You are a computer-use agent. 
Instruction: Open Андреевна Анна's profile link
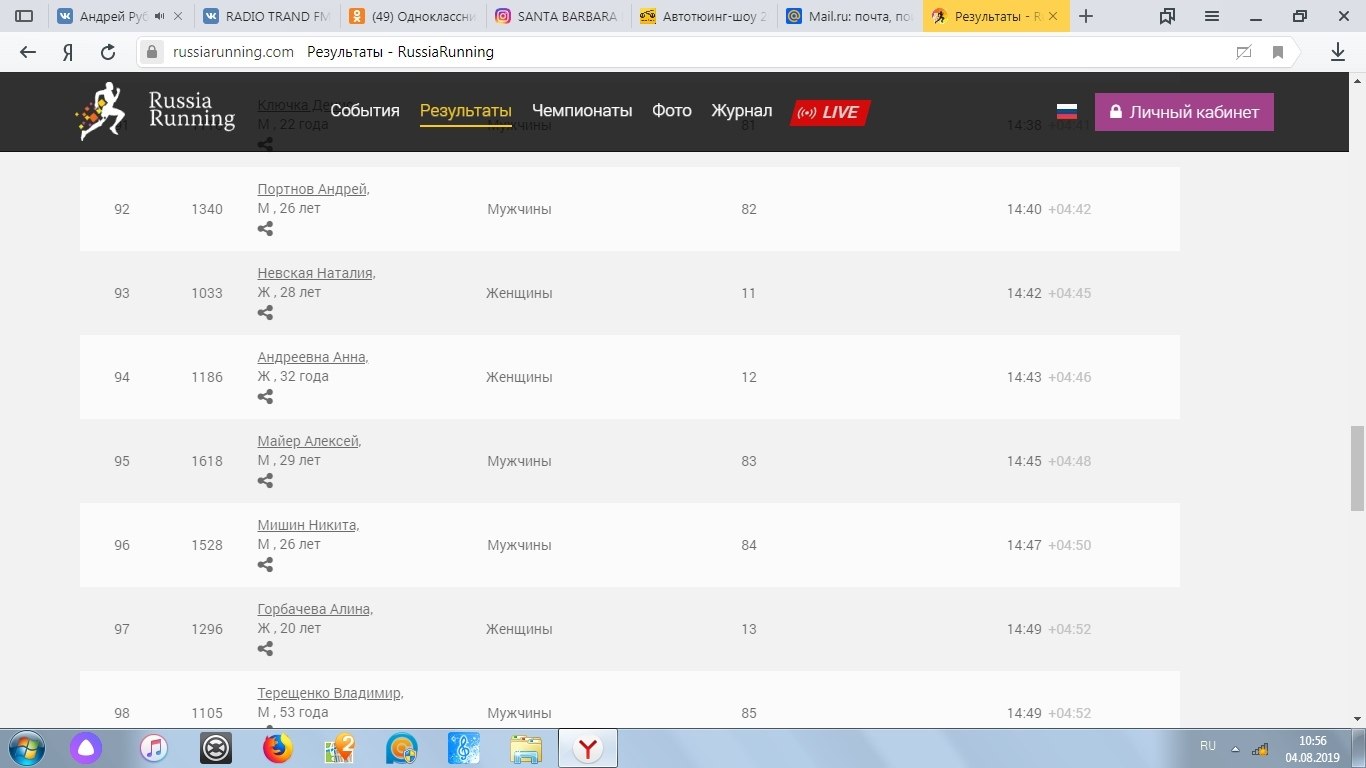pos(312,357)
